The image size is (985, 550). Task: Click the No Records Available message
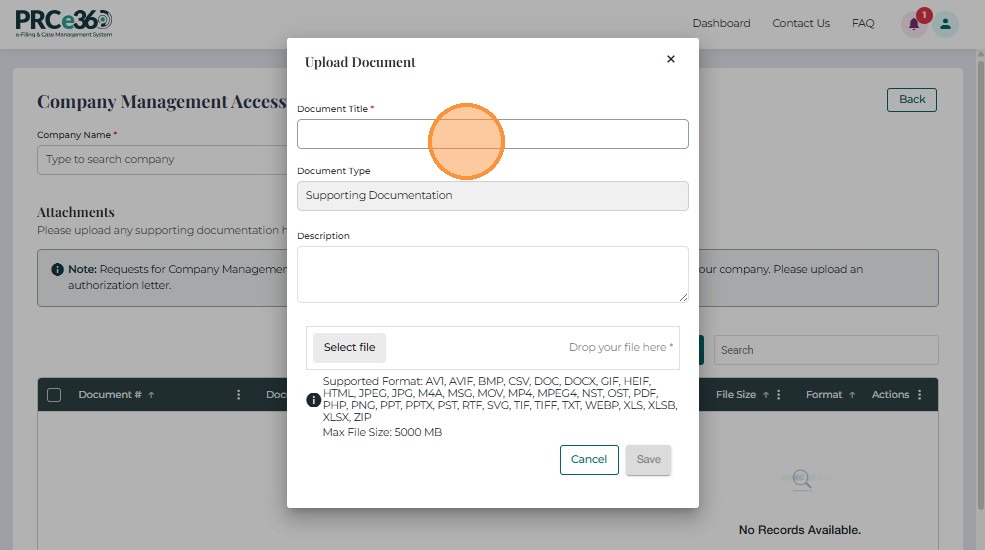click(800, 530)
